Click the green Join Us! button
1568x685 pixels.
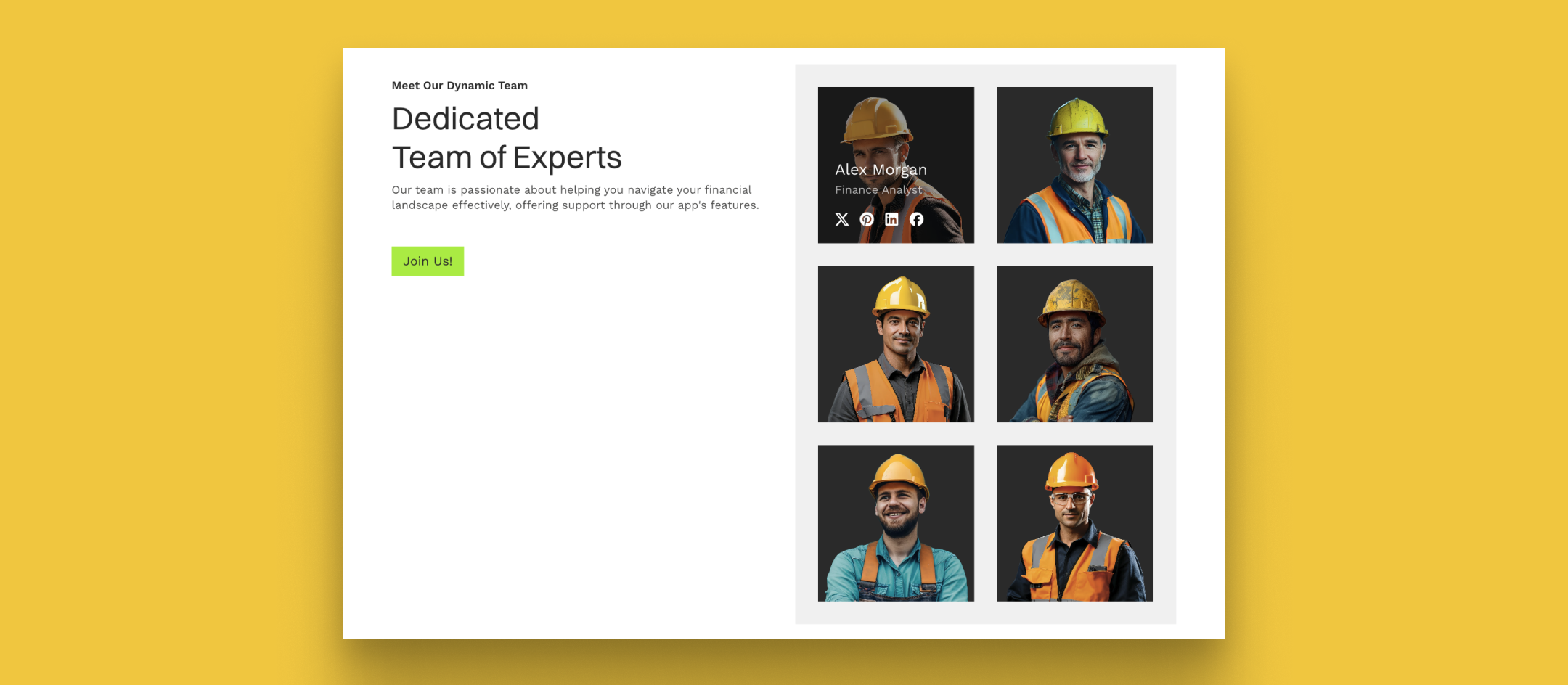[428, 261]
